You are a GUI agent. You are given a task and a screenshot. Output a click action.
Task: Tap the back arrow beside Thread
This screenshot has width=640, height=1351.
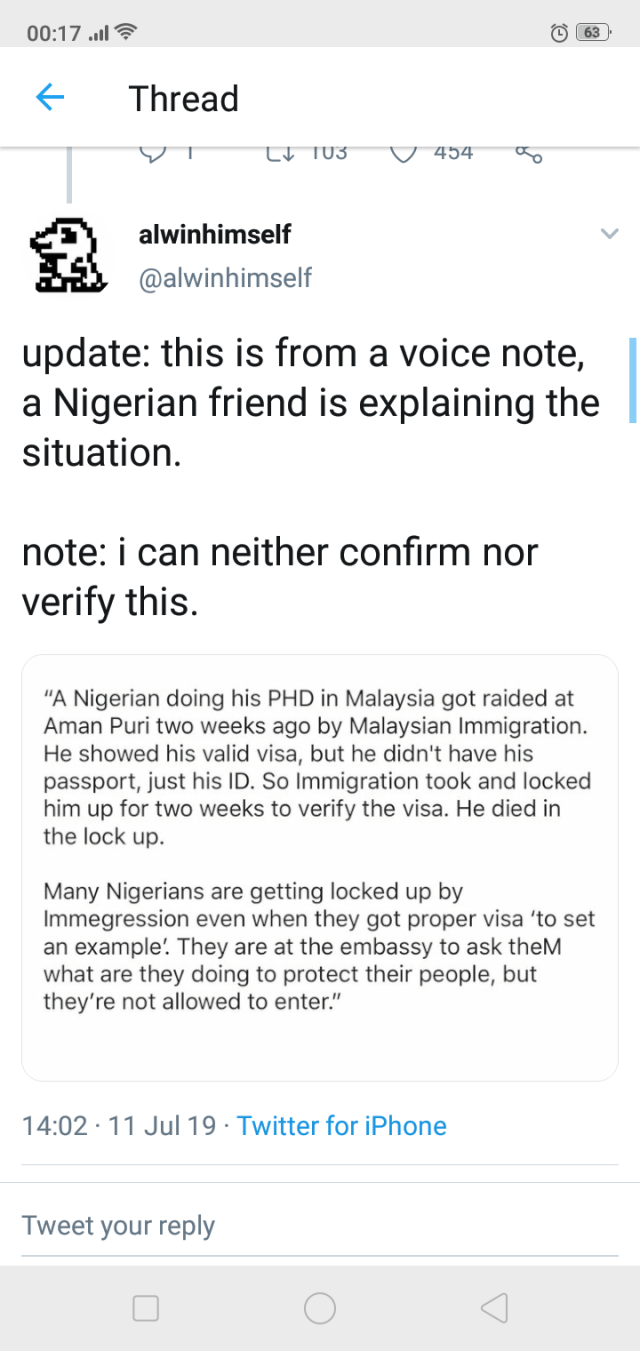50,97
